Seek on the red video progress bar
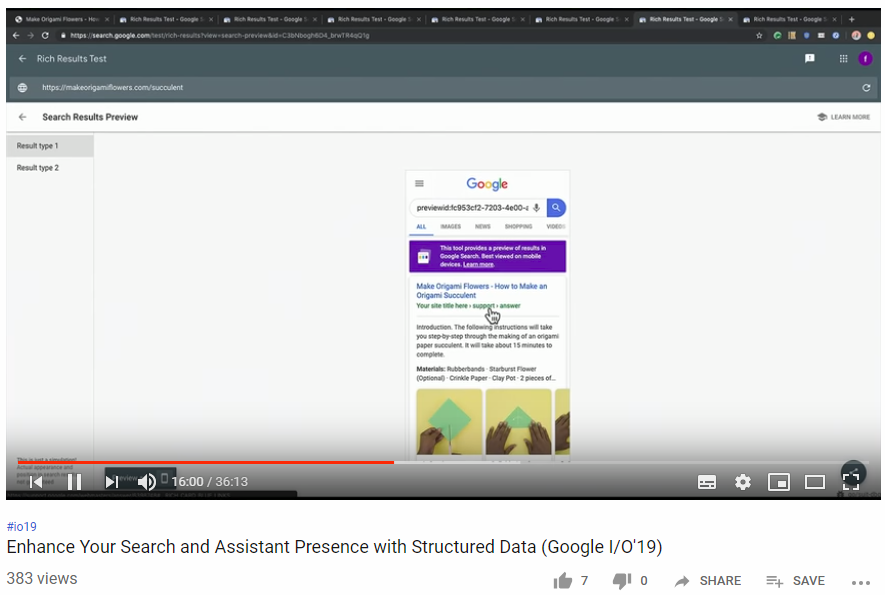 click(x=205, y=462)
